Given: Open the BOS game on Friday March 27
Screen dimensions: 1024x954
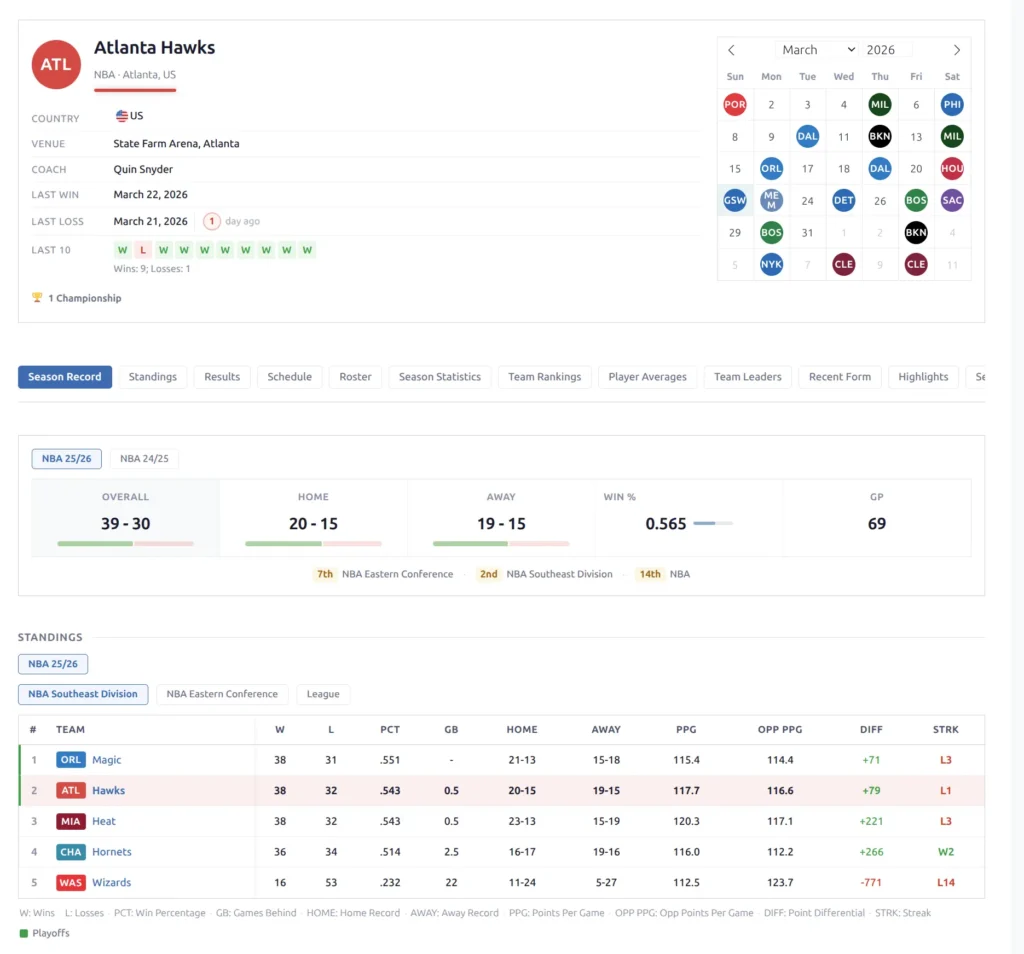Looking at the screenshot, I should coord(916,200).
